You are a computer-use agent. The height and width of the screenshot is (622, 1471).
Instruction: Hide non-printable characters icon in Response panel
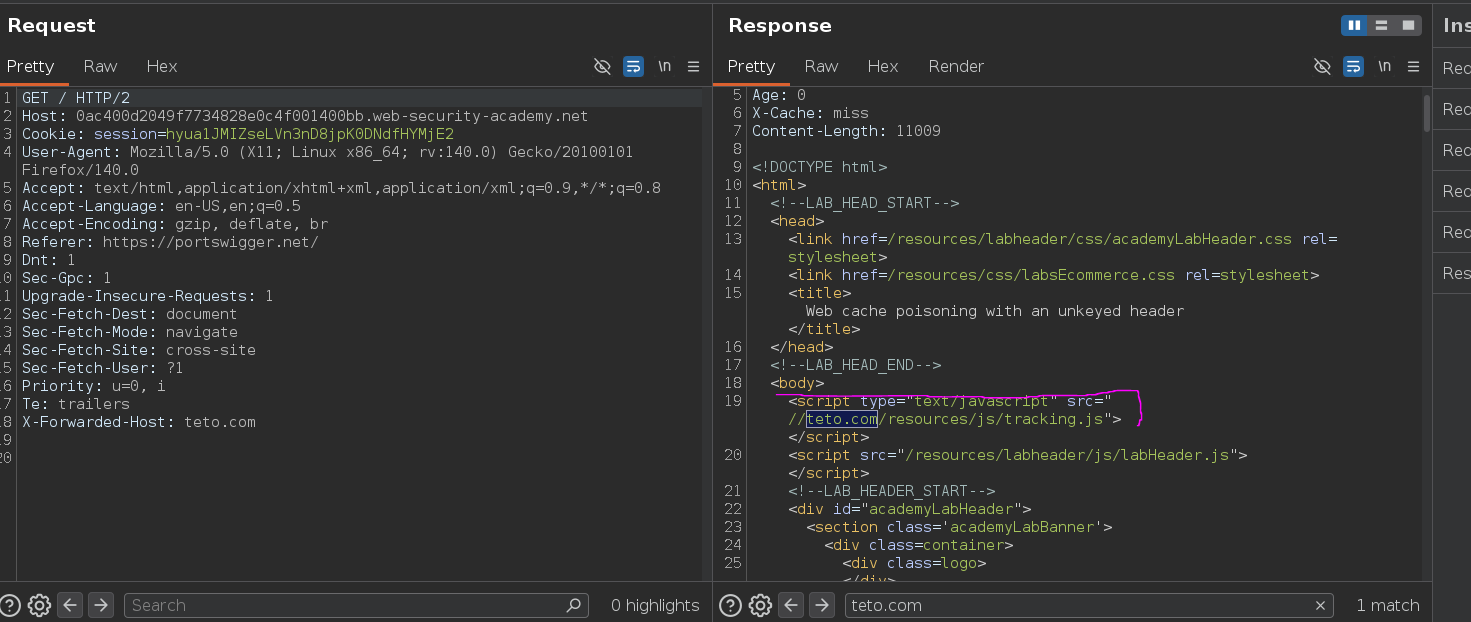pos(1322,66)
